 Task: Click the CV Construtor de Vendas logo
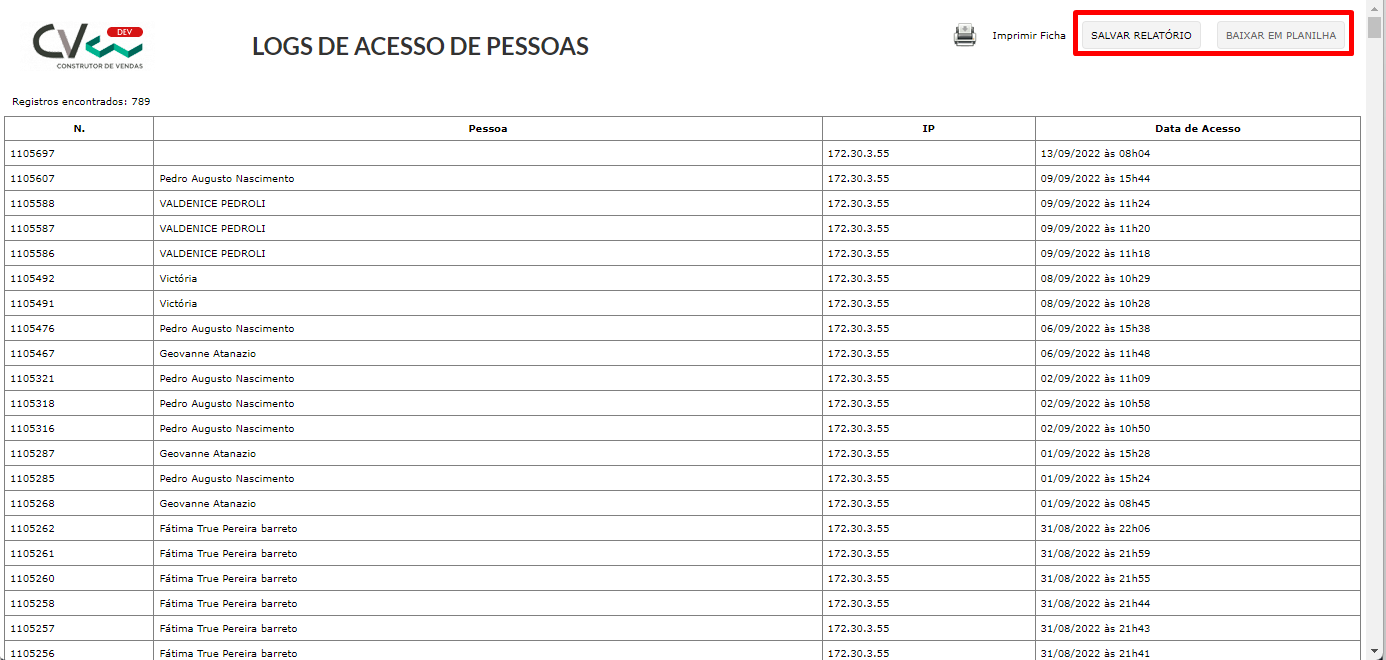(88, 46)
